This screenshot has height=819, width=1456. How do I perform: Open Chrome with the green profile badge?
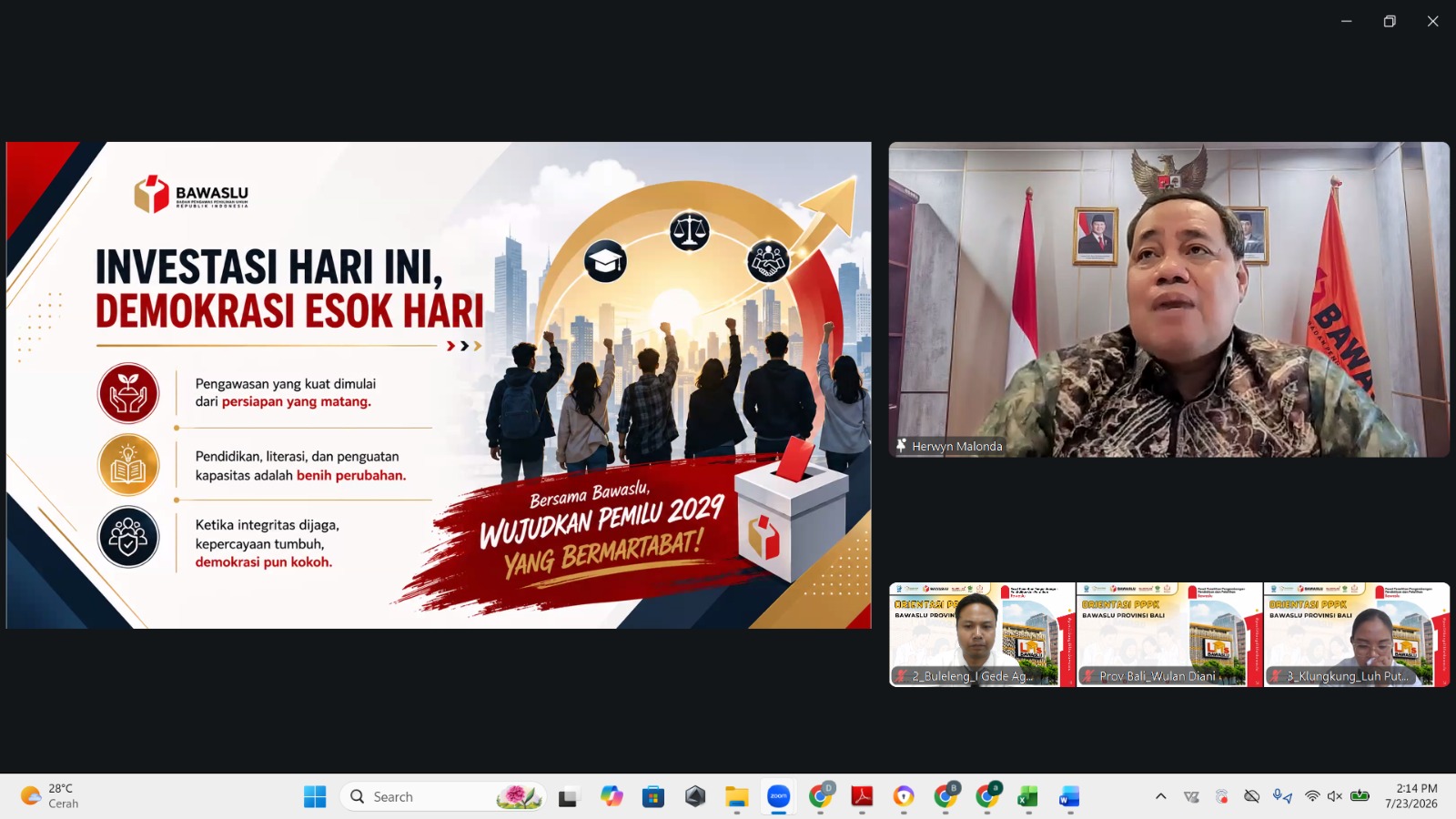coord(987,797)
